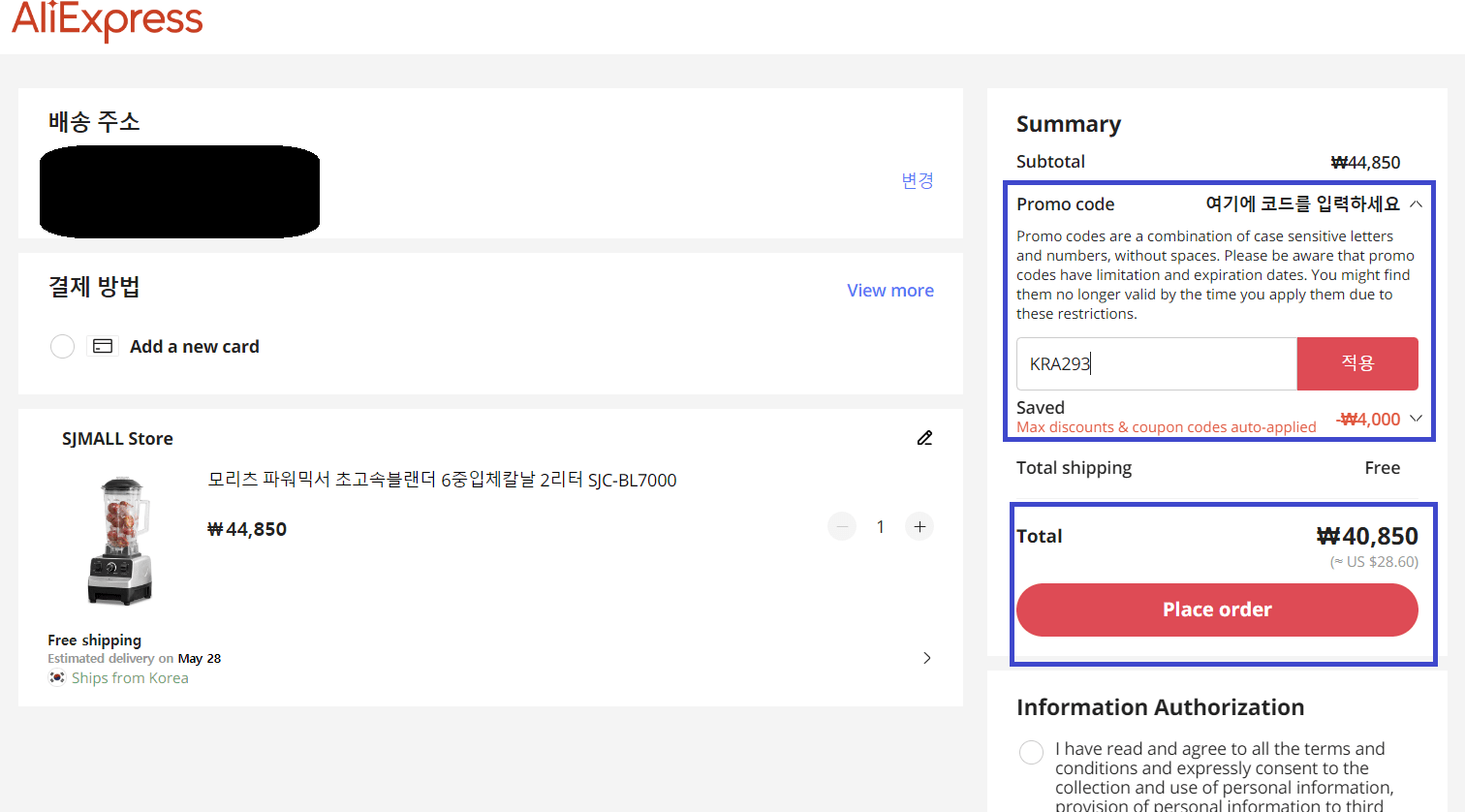The width and height of the screenshot is (1465, 812).
Task: Decrease blender quantity with minus icon
Action: tap(842, 526)
